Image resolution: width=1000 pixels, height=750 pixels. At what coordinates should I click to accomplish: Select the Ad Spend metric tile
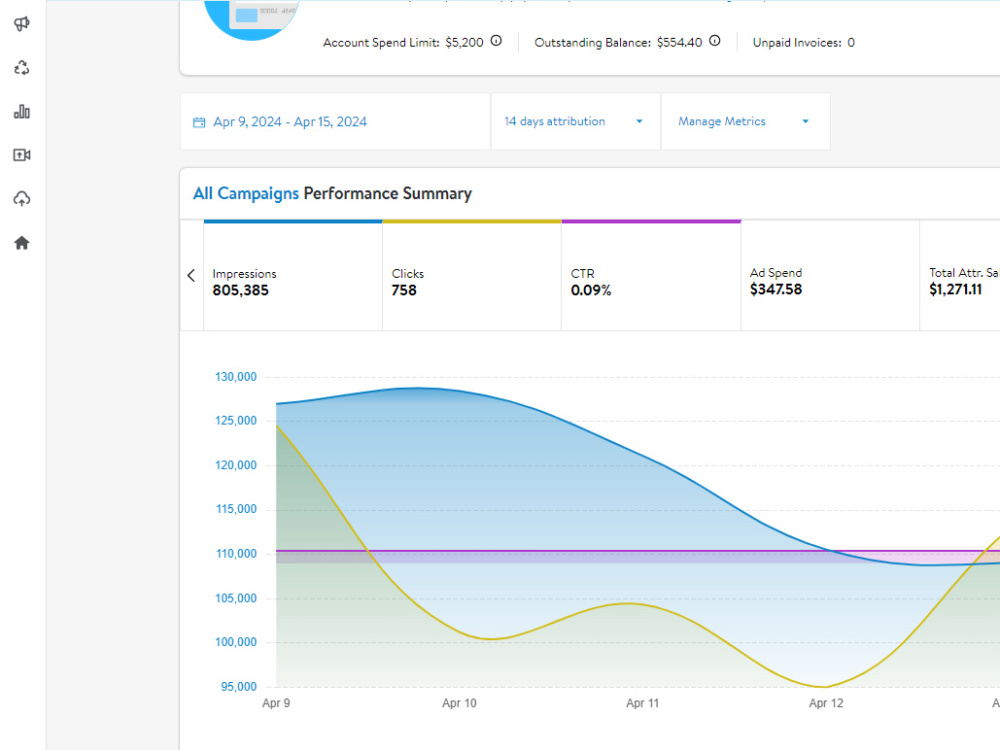(x=830, y=276)
